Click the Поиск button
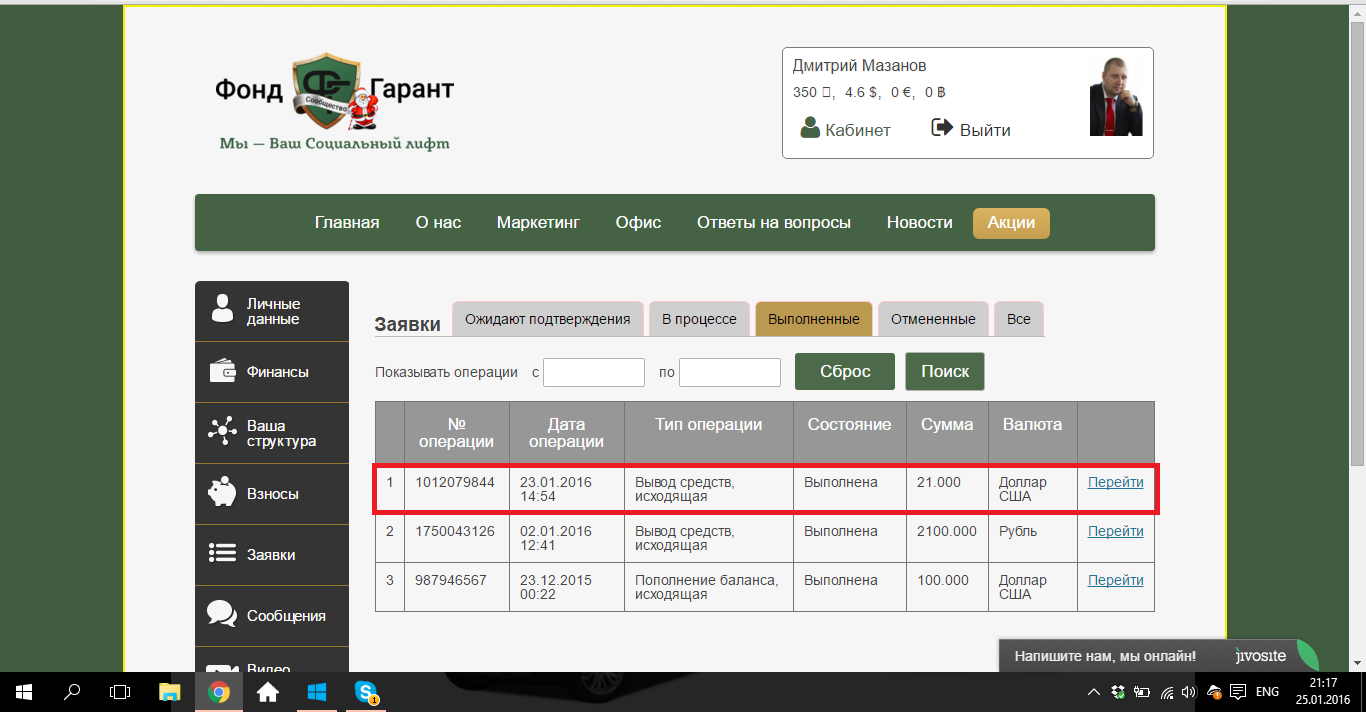 point(945,371)
